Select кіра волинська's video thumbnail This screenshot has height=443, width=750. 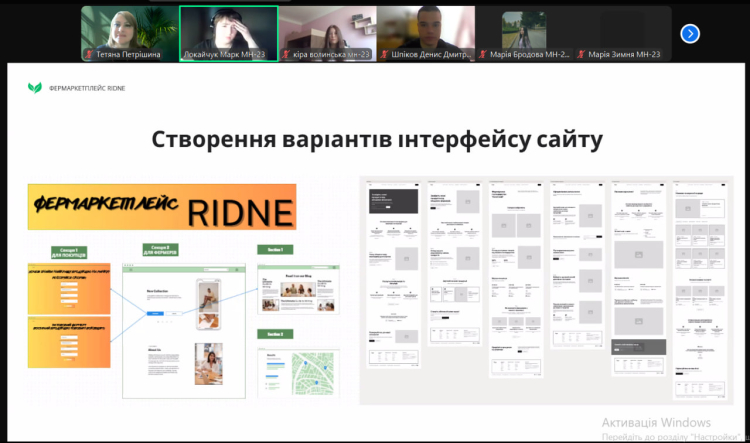[327, 30]
